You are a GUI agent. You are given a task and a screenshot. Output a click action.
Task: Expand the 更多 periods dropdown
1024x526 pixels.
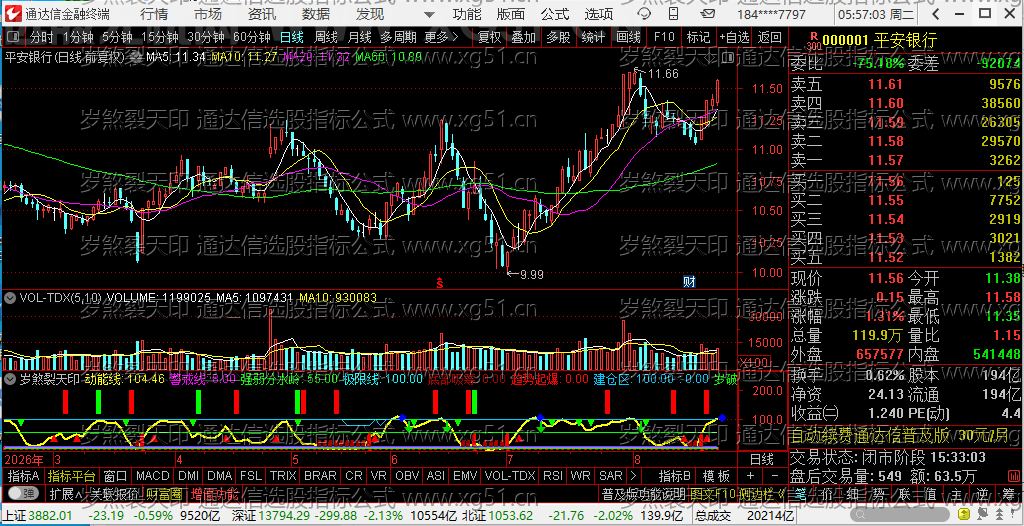point(441,37)
